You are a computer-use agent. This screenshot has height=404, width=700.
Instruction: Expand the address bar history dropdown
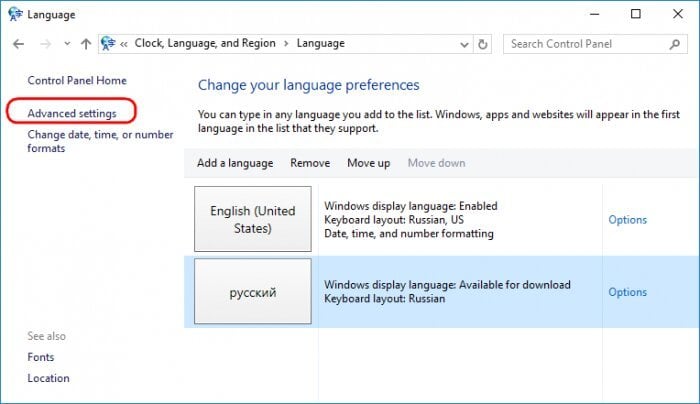click(464, 44)
